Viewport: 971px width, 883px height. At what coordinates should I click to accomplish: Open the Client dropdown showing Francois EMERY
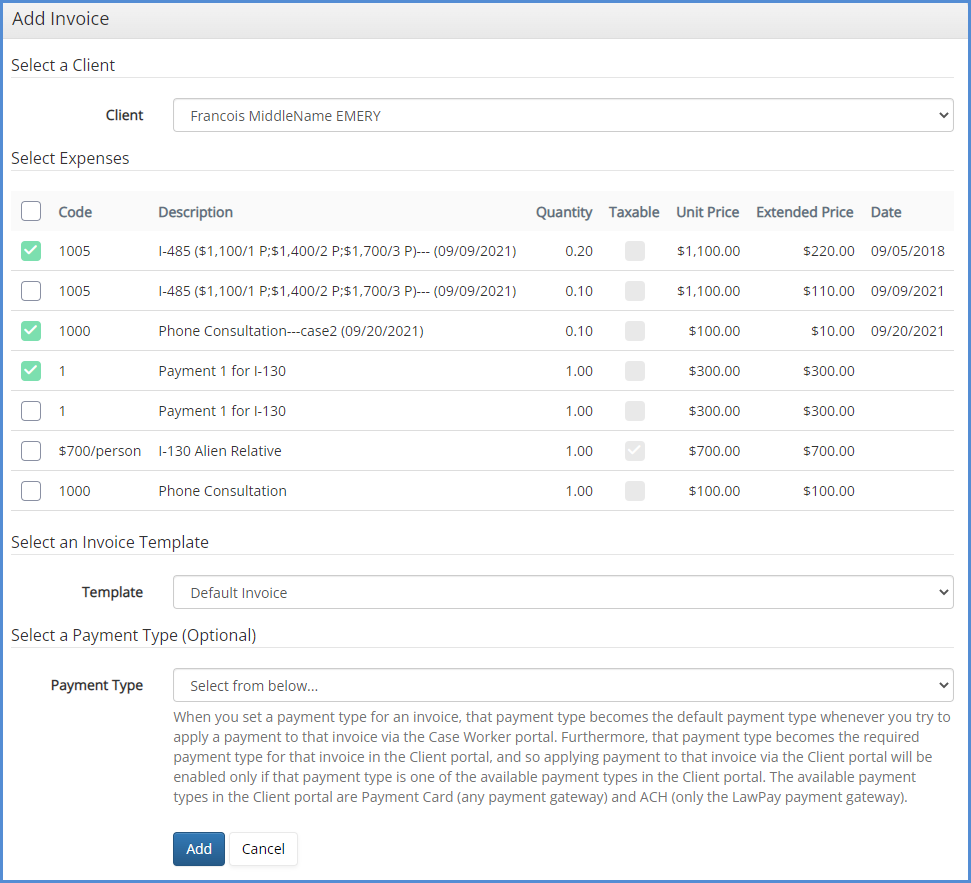click(563, 116)
